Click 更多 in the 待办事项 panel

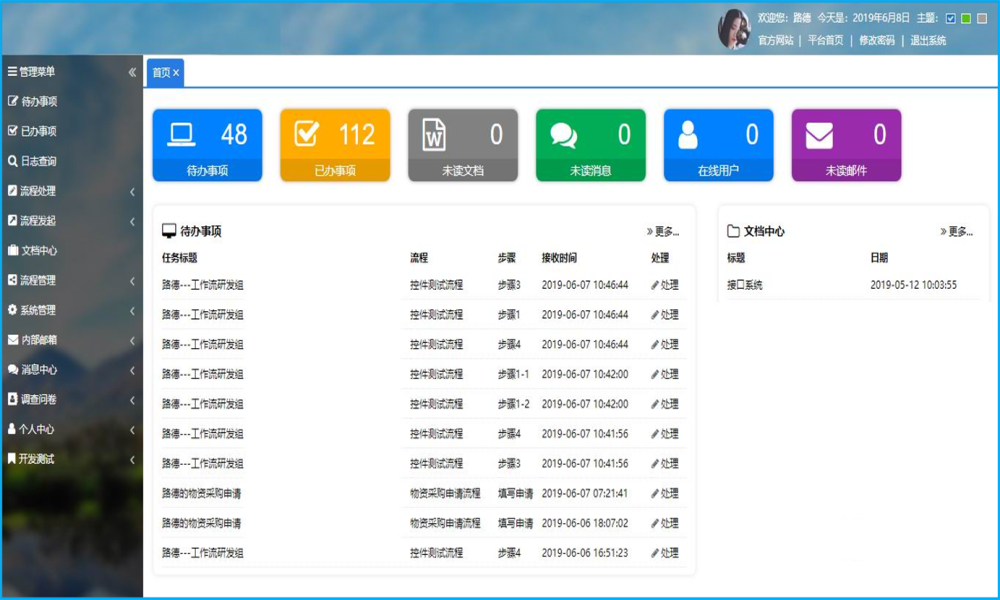[x=663, y=231]
